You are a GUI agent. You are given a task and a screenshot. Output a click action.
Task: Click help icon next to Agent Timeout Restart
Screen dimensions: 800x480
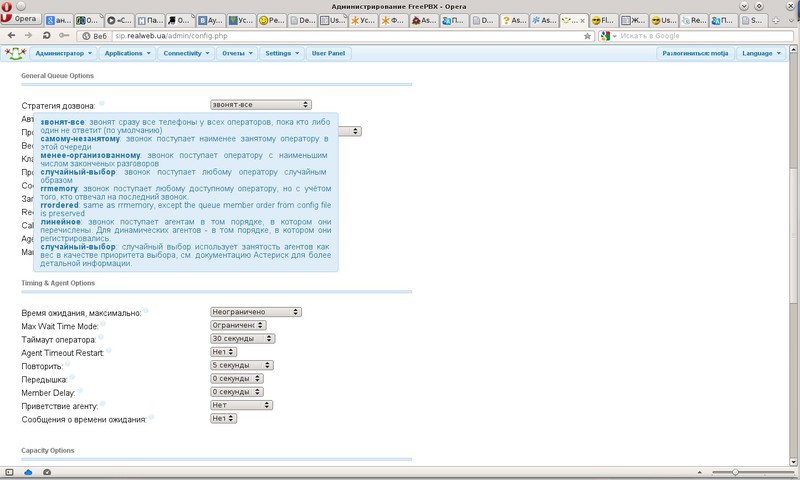(109, 350)
